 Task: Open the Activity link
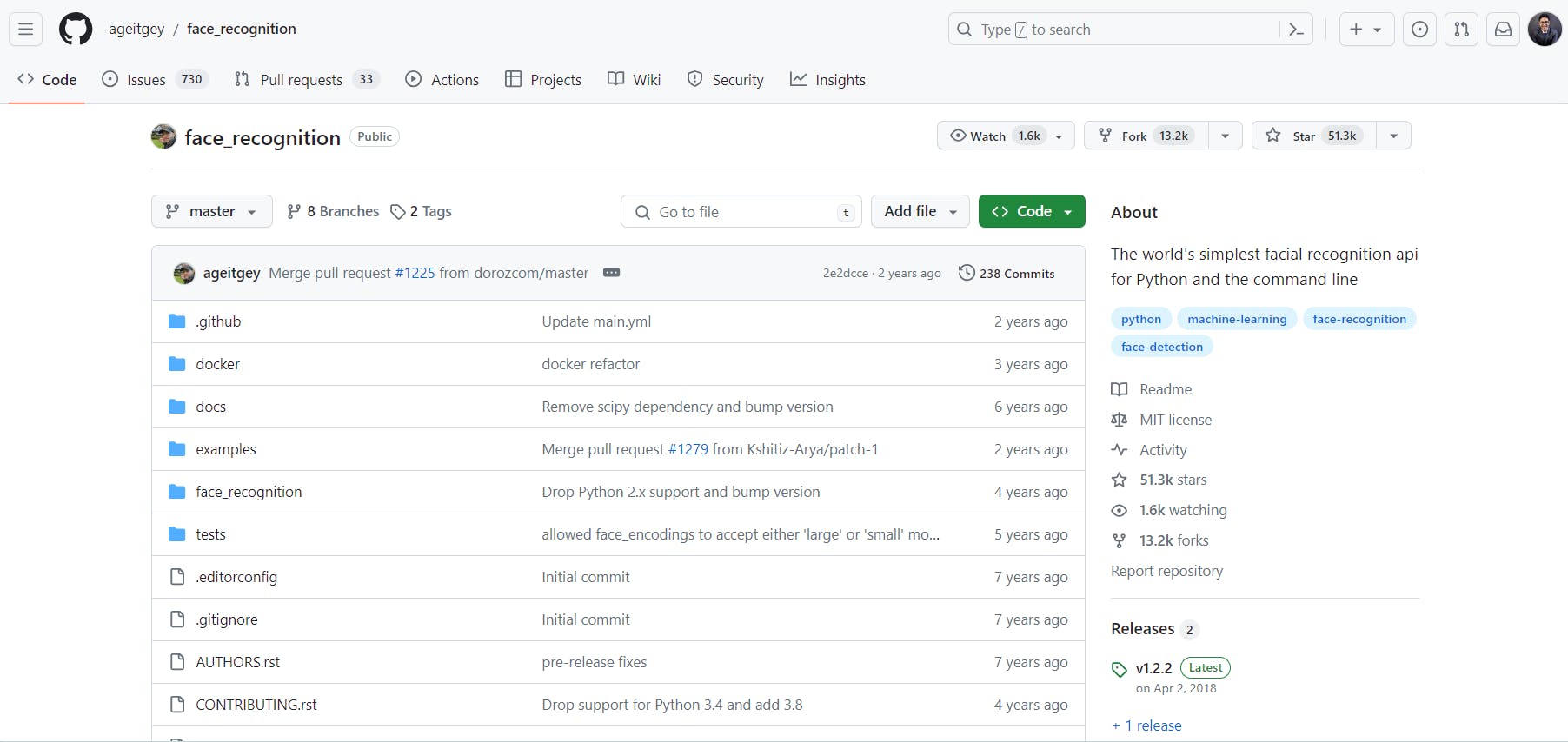coord(1149,450)
